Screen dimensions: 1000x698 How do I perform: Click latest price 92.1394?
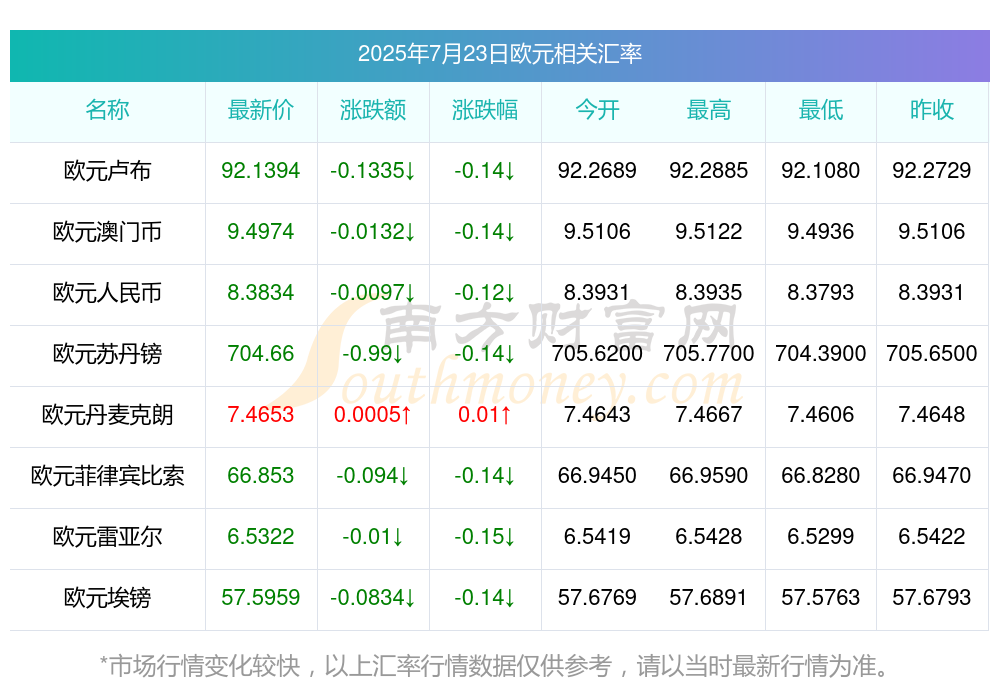point(260,171)
